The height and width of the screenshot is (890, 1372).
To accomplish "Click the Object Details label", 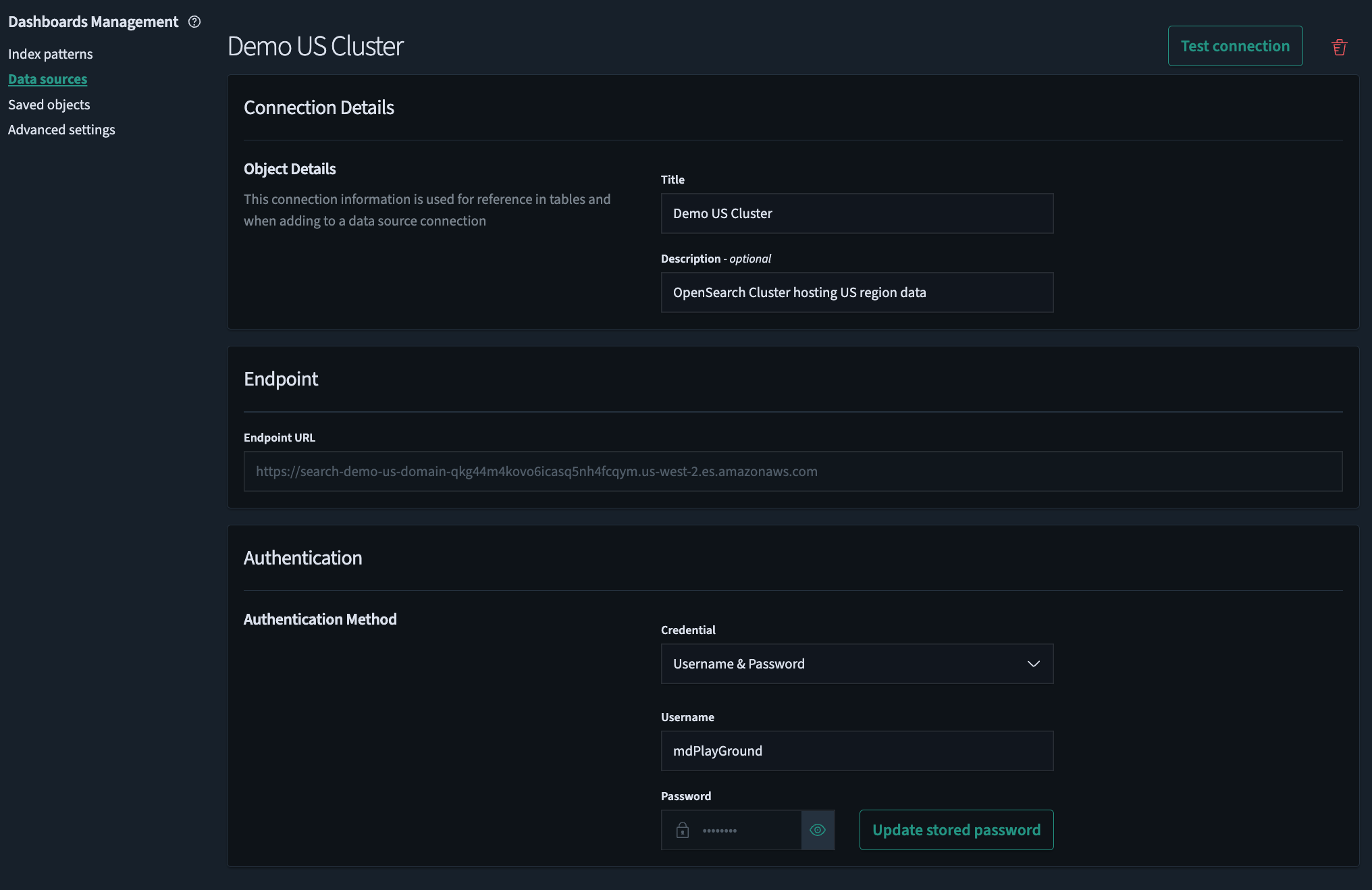I will pyautogui.click(x=290, y=169).
